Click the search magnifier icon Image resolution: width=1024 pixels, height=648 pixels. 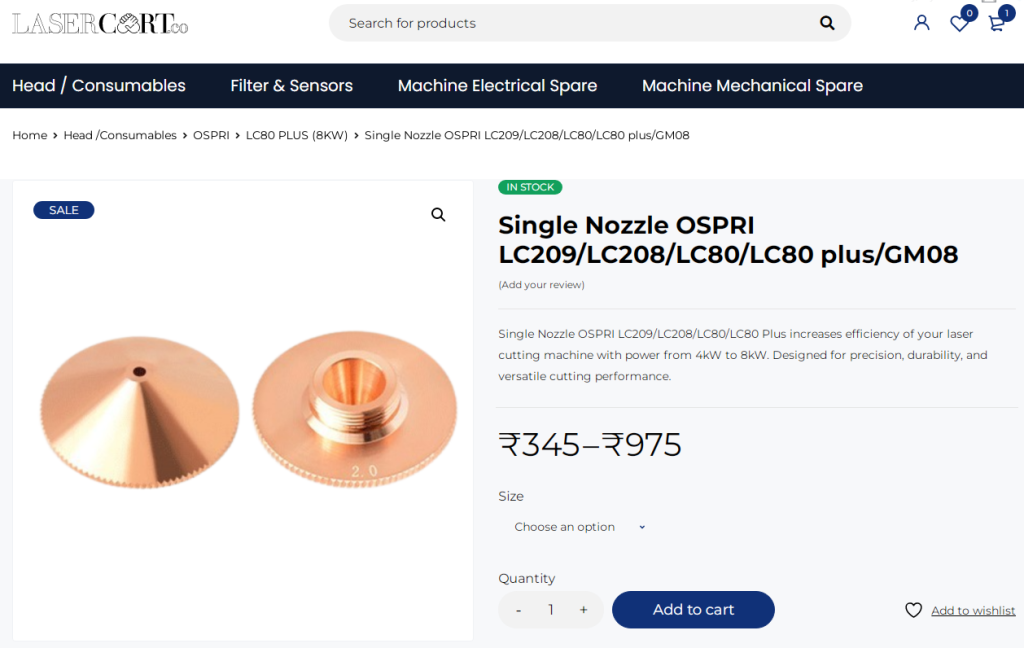827,23
